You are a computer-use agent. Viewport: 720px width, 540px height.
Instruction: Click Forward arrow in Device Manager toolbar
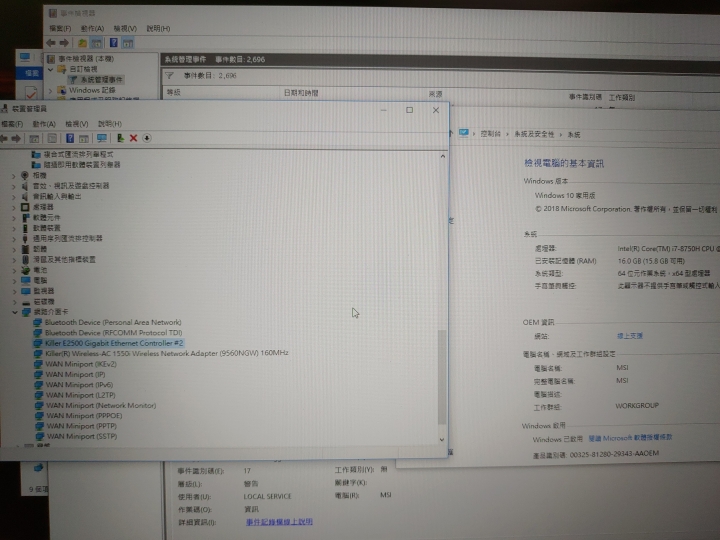click(x=16, y=138)
